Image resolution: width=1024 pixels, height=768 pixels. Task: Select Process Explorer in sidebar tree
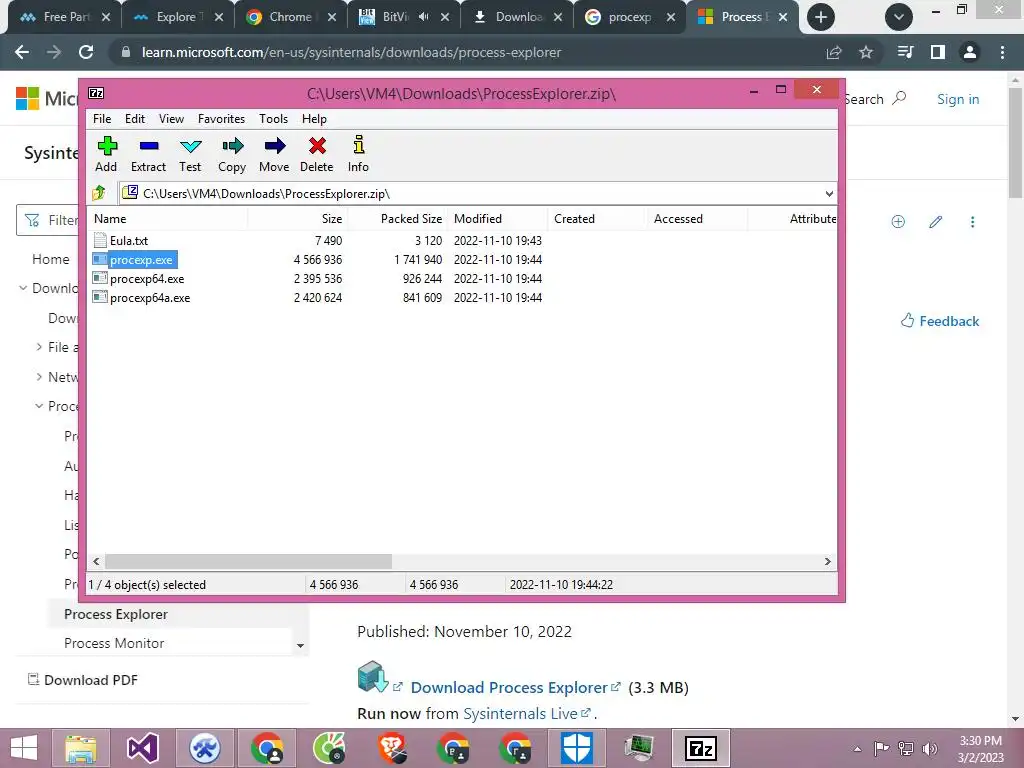(x=116, y=614)
